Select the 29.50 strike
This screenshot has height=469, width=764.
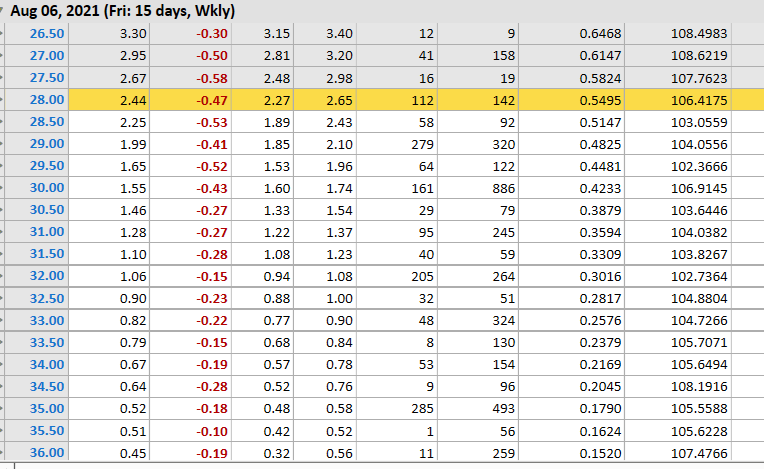pyautogui.click(x=47, y=166)
